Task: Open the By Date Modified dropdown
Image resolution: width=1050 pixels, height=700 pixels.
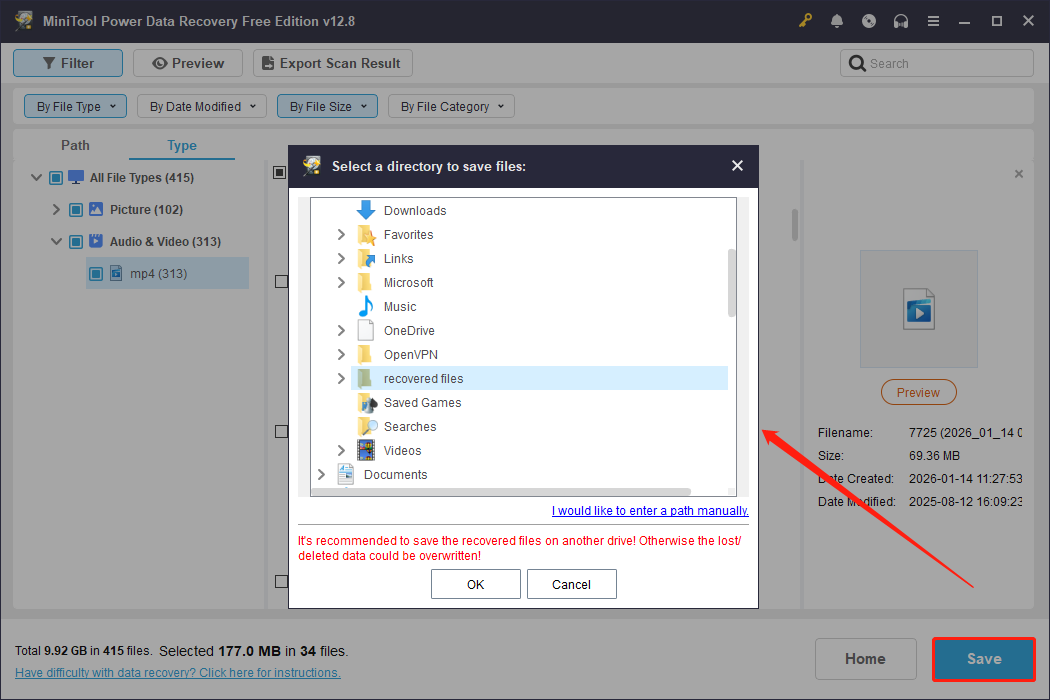Action: 201,105
